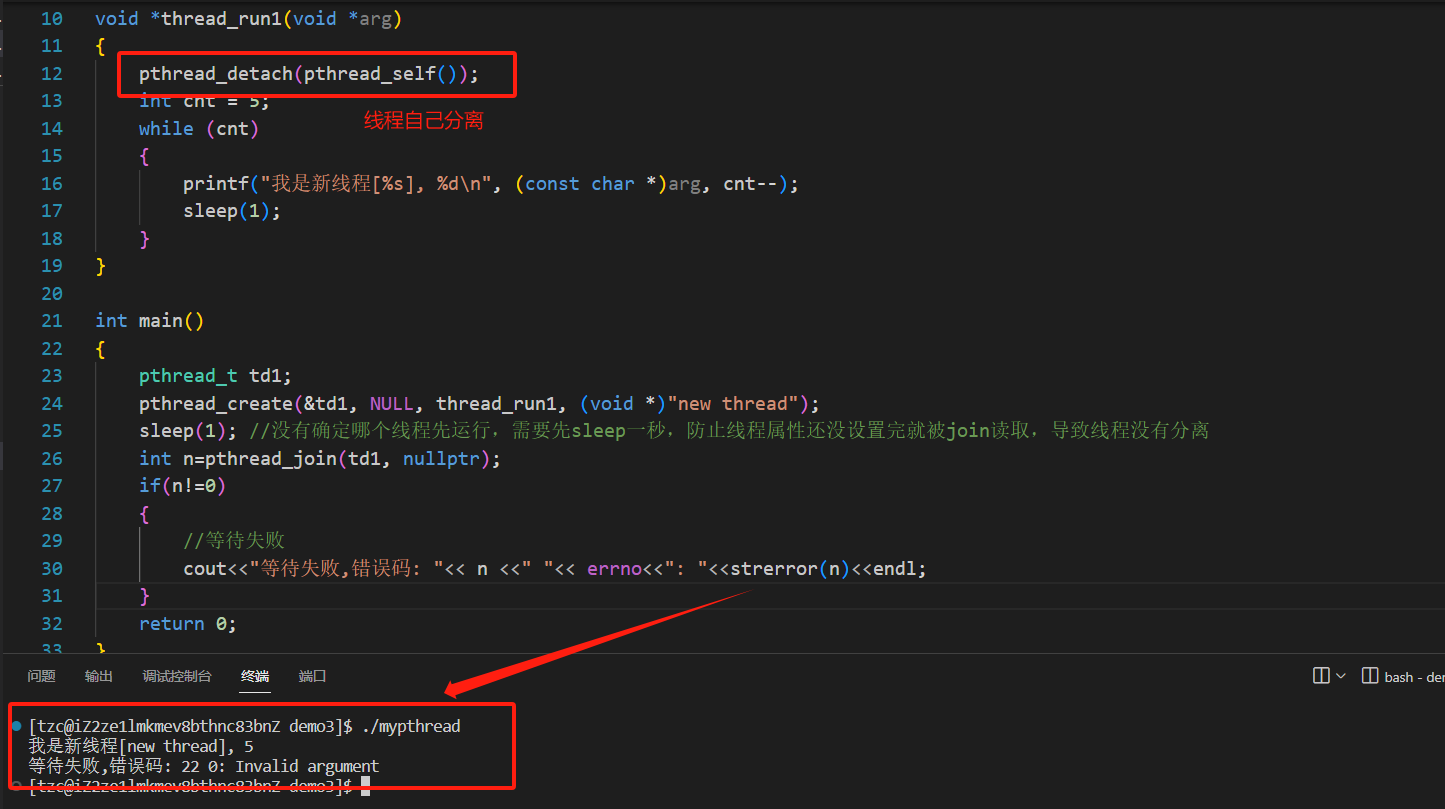Click pthread_t on line 23
Viewport: 1445px width, 809px height.
(188, 375)
